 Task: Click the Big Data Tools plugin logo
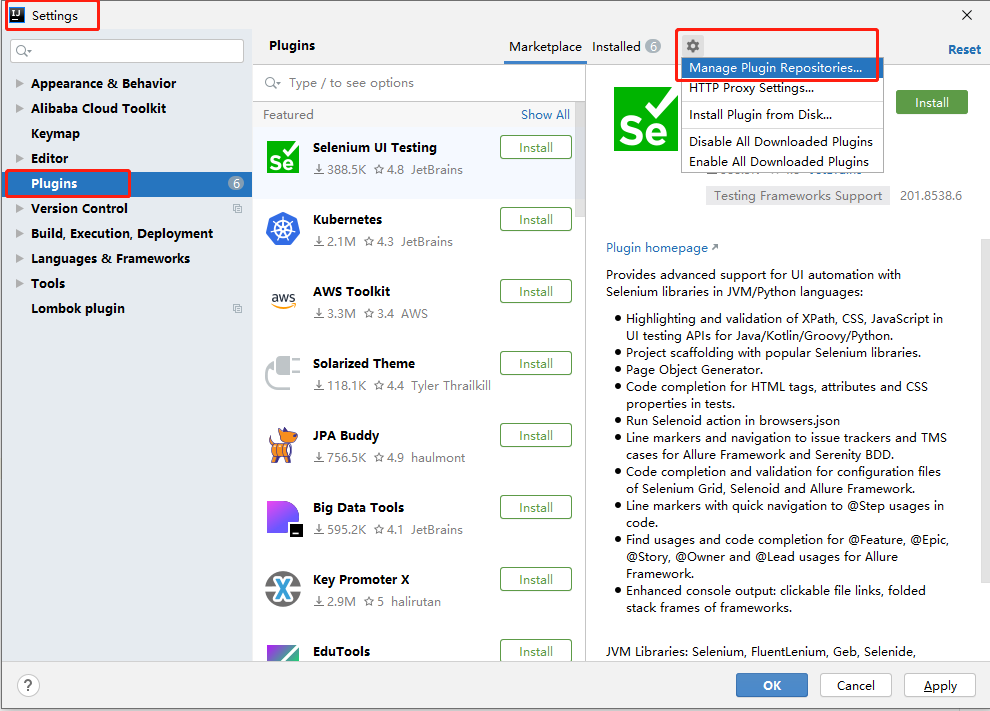click(283, 517)
